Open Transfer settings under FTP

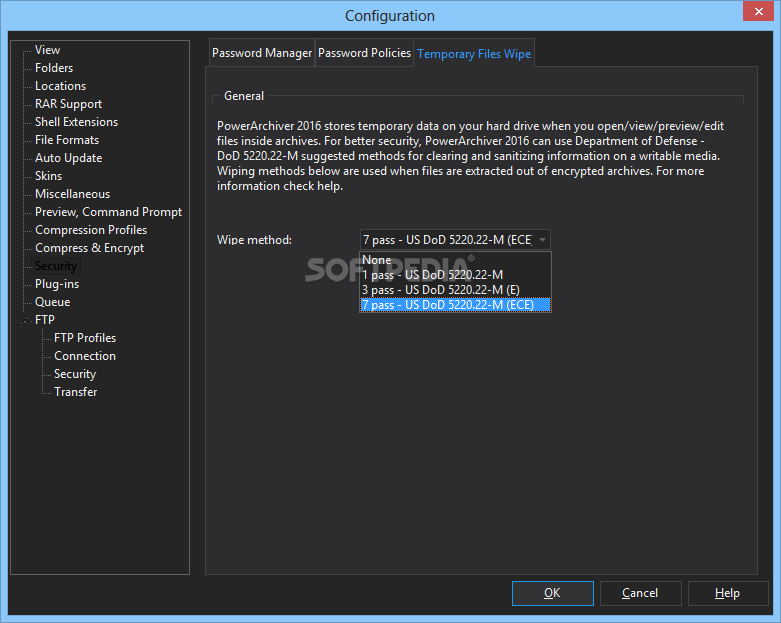pyautogui.click(x=75, y=392)
